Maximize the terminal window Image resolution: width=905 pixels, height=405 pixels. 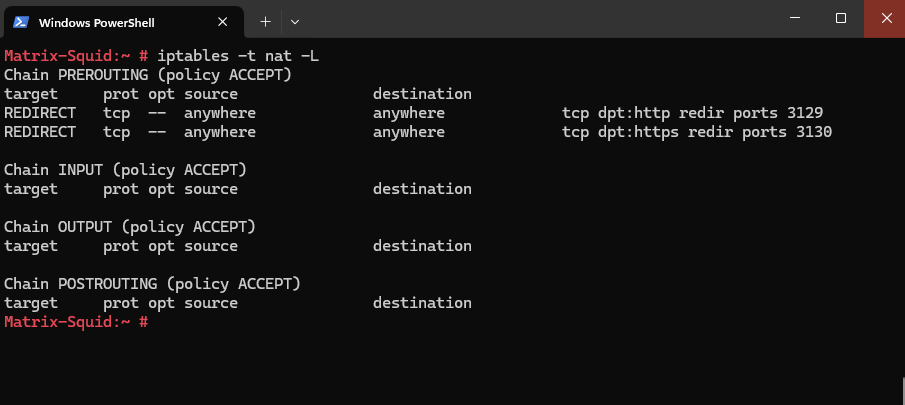pos(841,18)
